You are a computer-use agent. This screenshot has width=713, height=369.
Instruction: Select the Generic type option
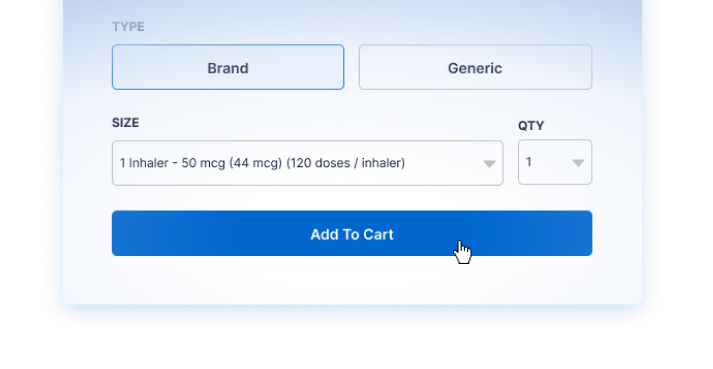475,67
